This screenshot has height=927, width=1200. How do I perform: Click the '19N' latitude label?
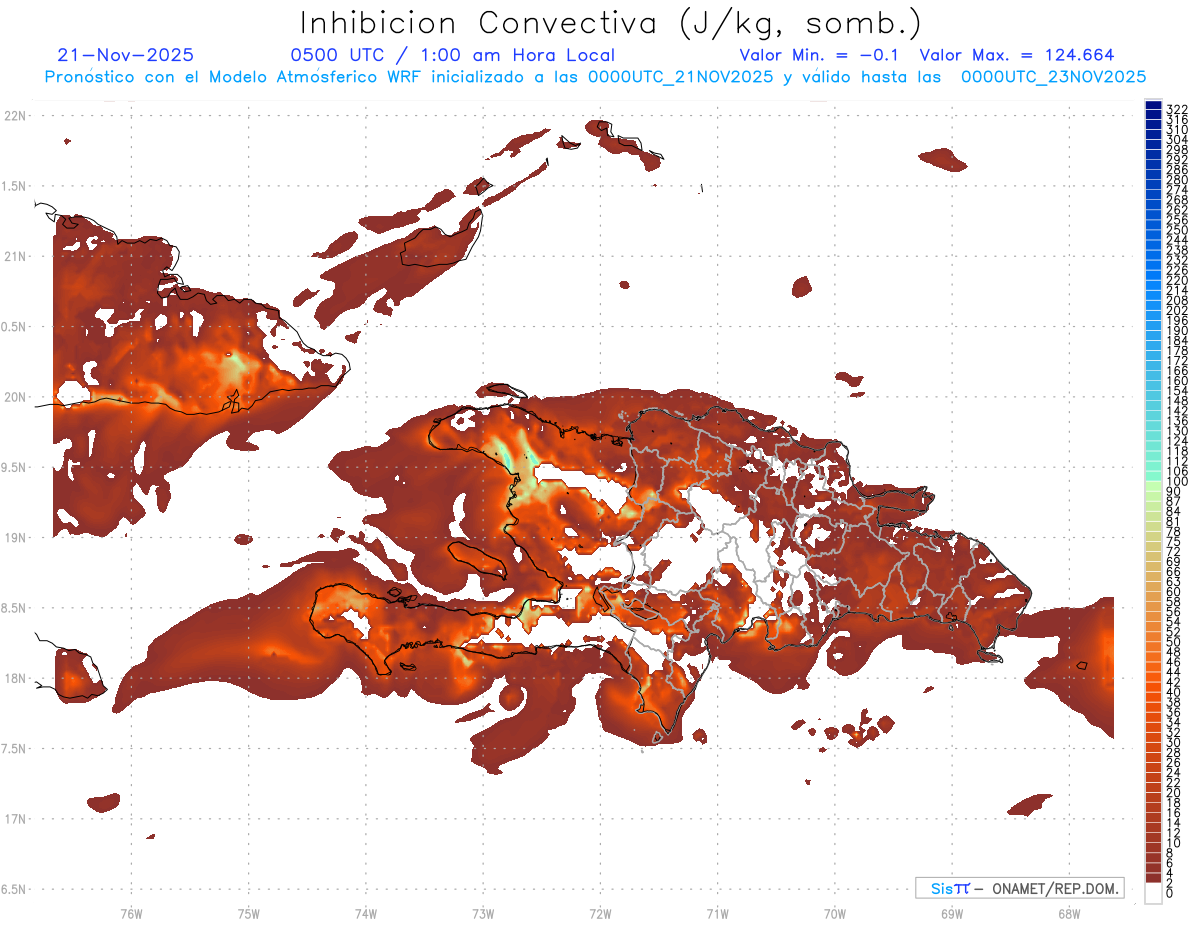tap(15, 538)
